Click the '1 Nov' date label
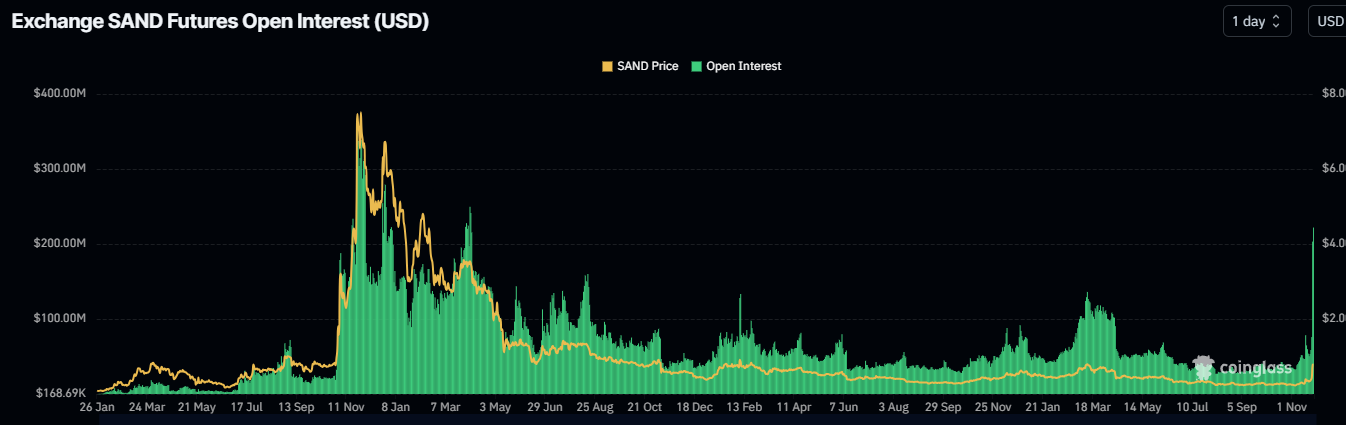 click(x=1293, y=408)
